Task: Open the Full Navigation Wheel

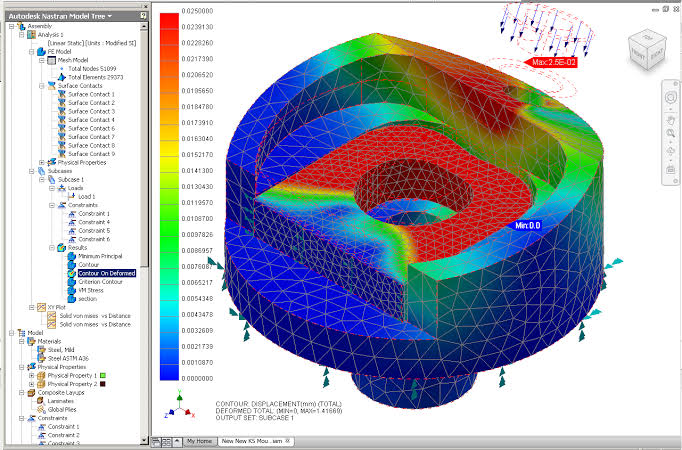Action: click(670, 97)
